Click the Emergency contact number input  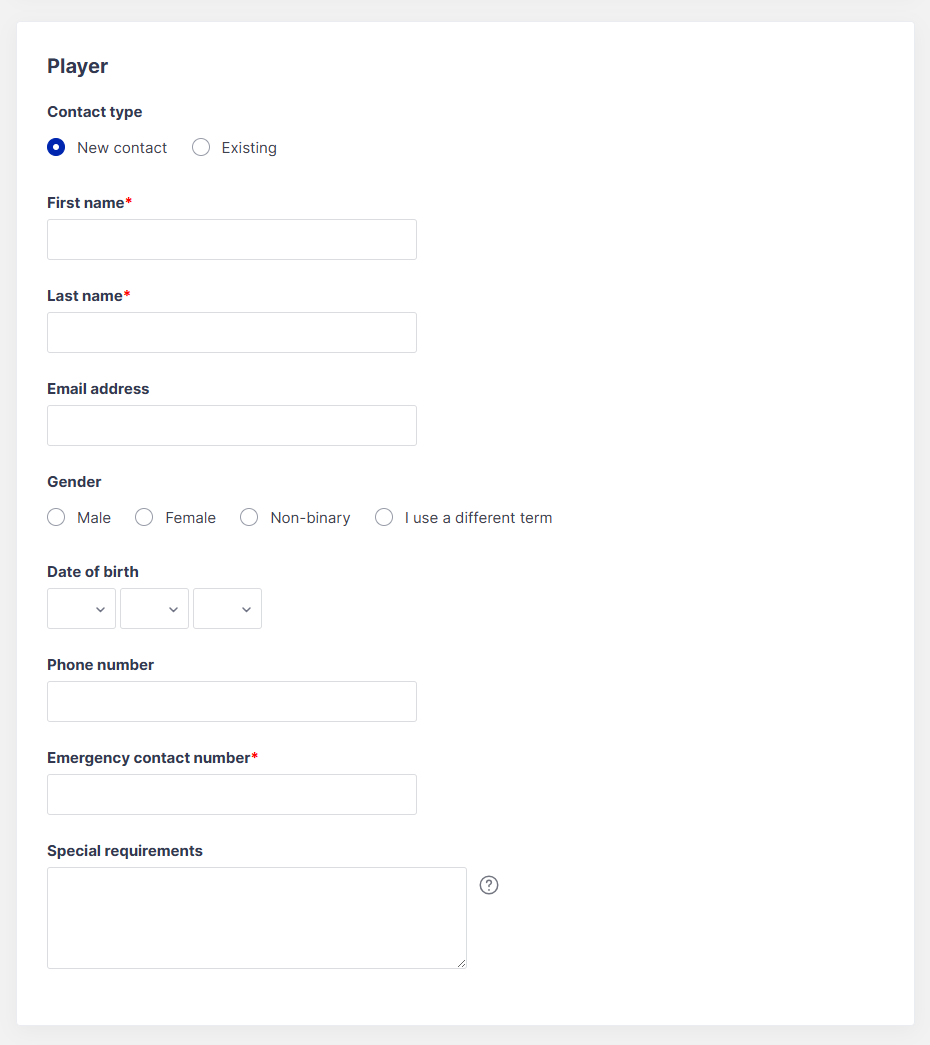click(231, 794)
